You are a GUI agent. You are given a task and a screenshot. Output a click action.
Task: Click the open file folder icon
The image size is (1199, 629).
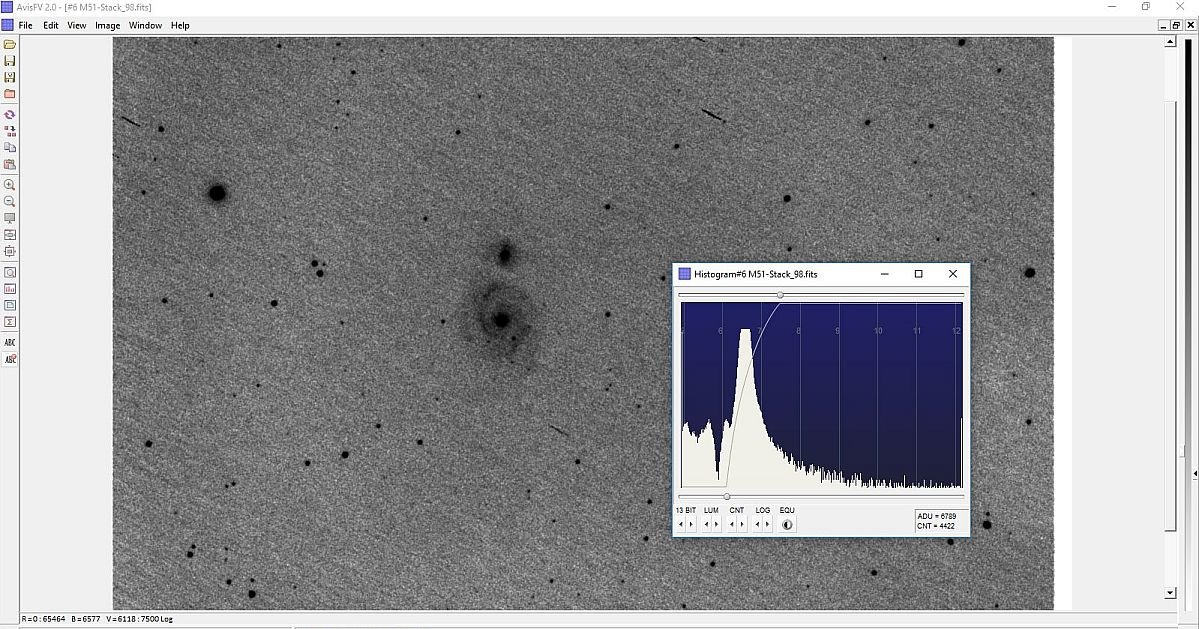(x=10, y=44)
